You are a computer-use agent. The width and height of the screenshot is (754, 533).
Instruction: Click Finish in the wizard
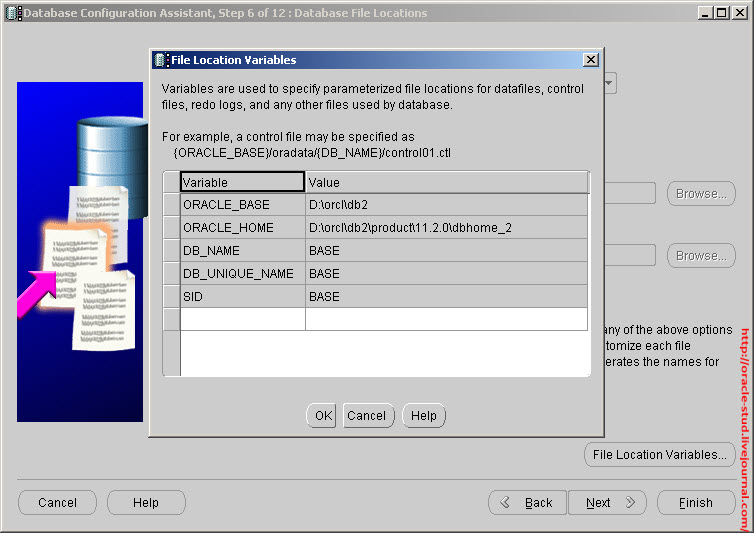pos(696,503)
